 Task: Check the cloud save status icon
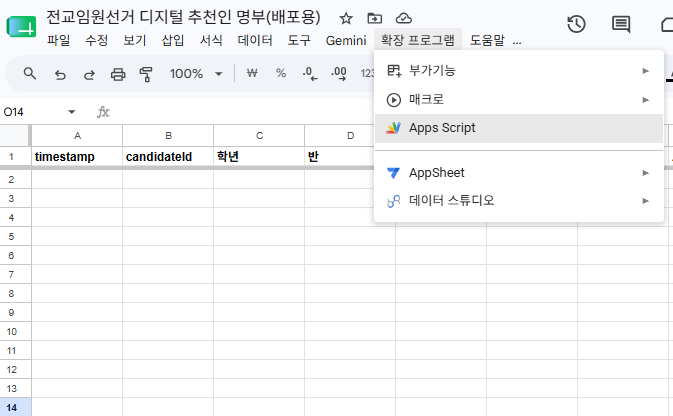point(403,18)
